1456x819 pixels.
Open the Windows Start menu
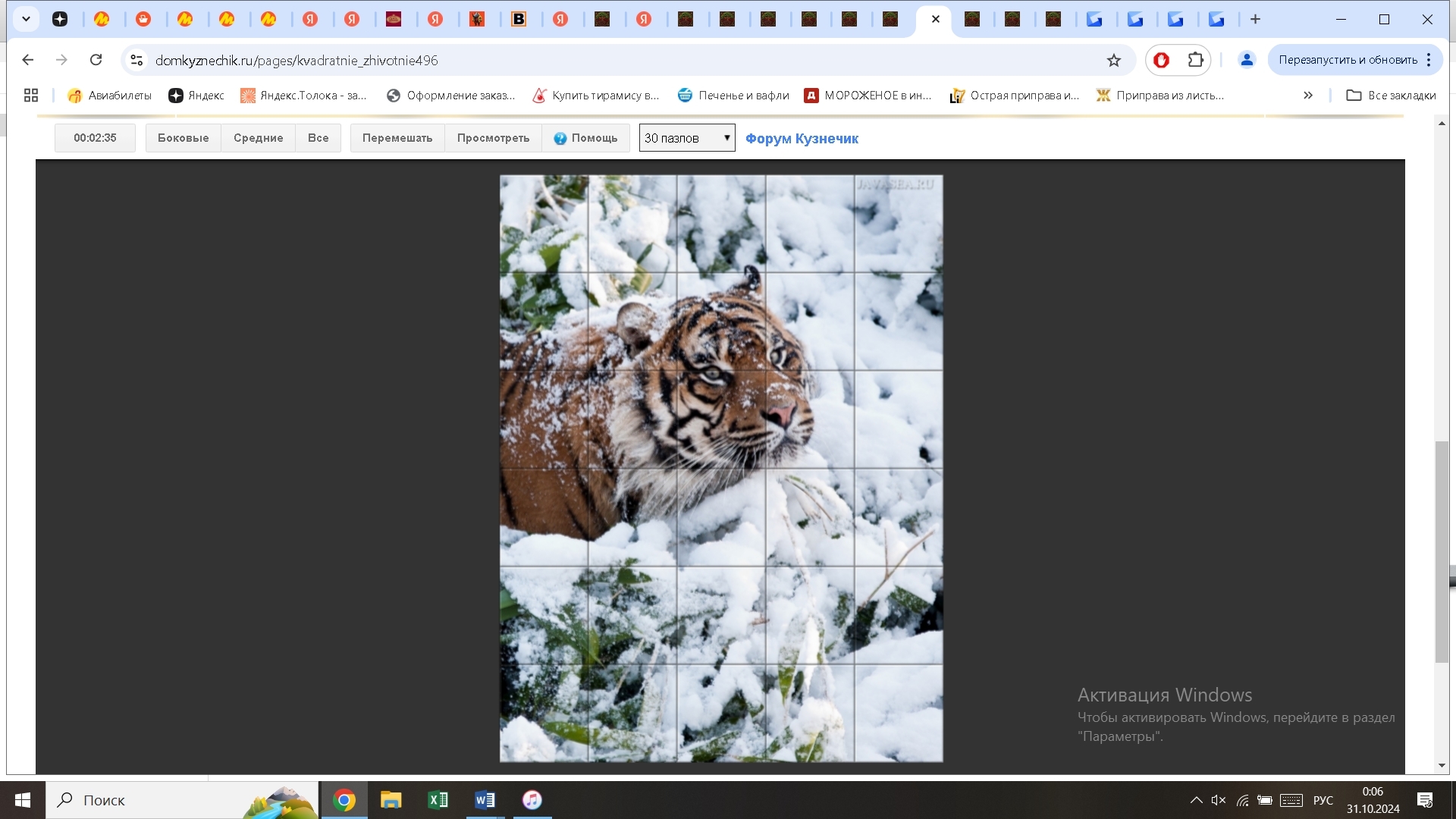pos(23,800)
